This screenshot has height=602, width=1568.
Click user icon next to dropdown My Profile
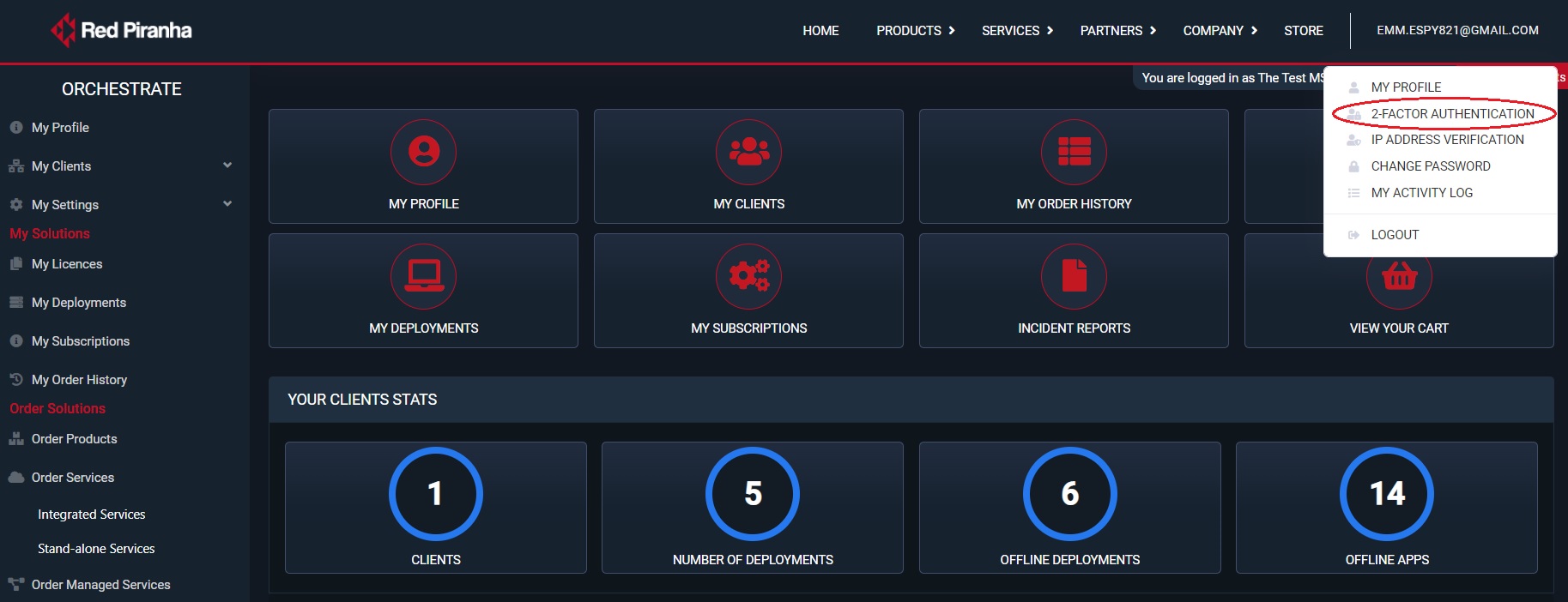pos(1353,87)
